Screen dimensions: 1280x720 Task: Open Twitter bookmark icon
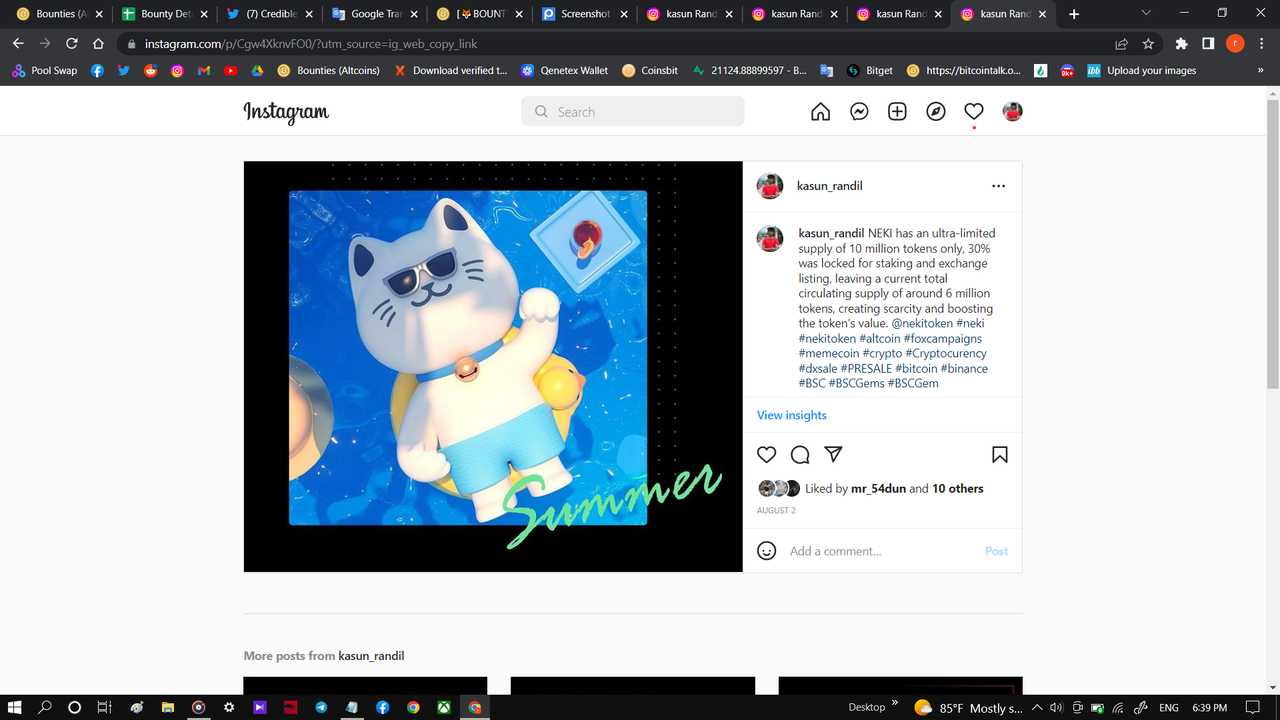click(124, 71)
